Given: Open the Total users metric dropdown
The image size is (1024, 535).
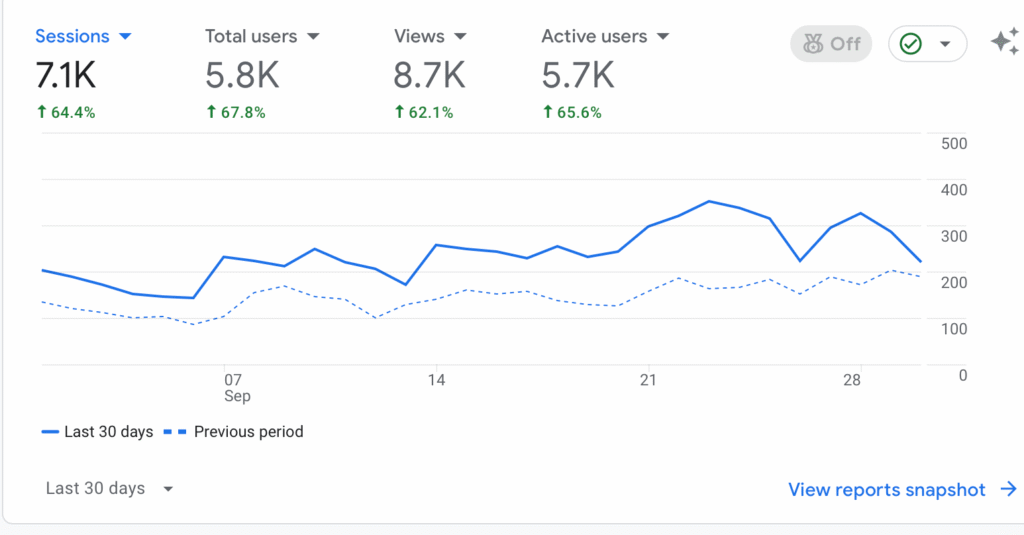Looking at the screenshot, I should 313,37.
